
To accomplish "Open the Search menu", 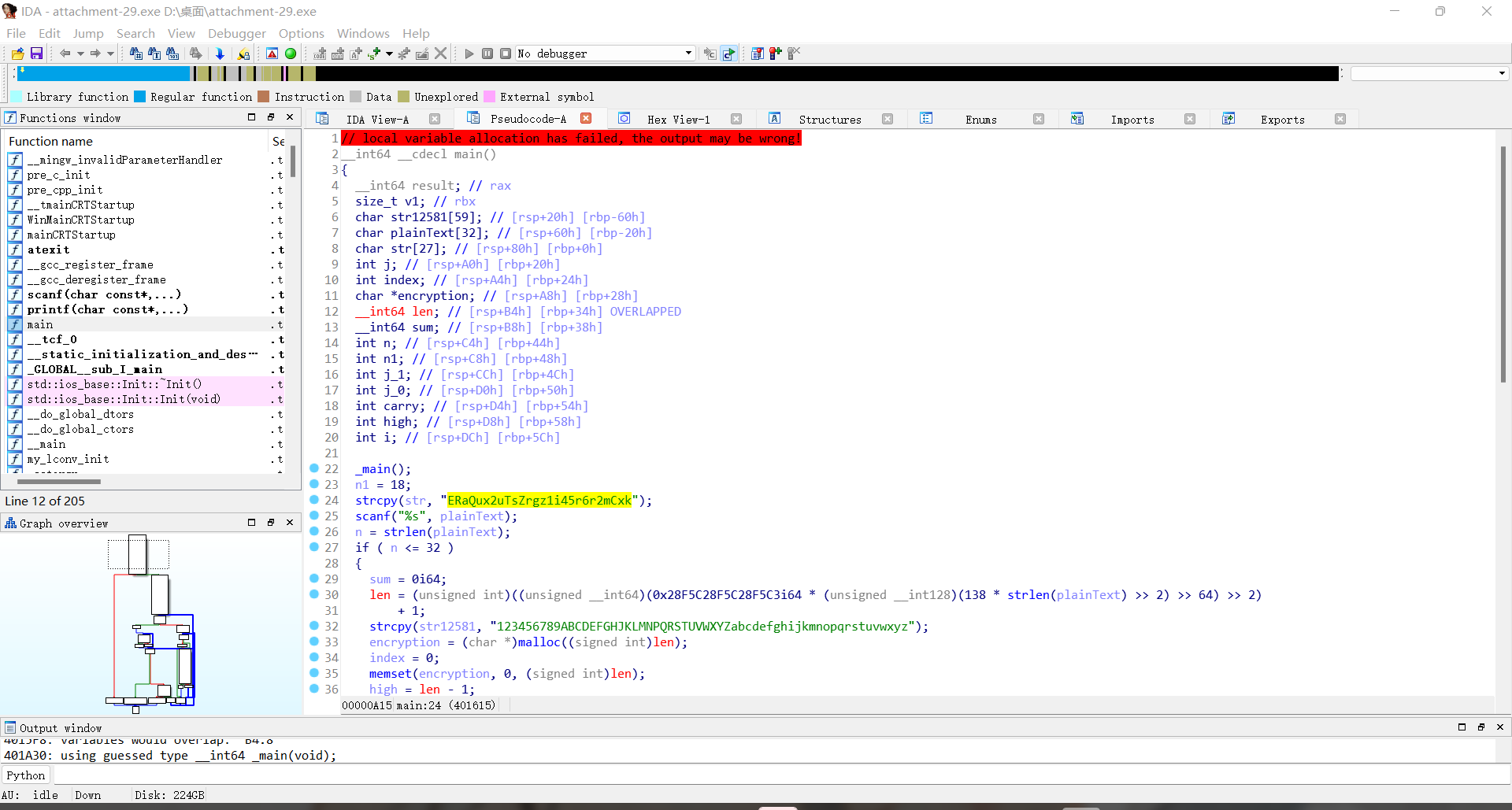I will (x=135, y=33).
